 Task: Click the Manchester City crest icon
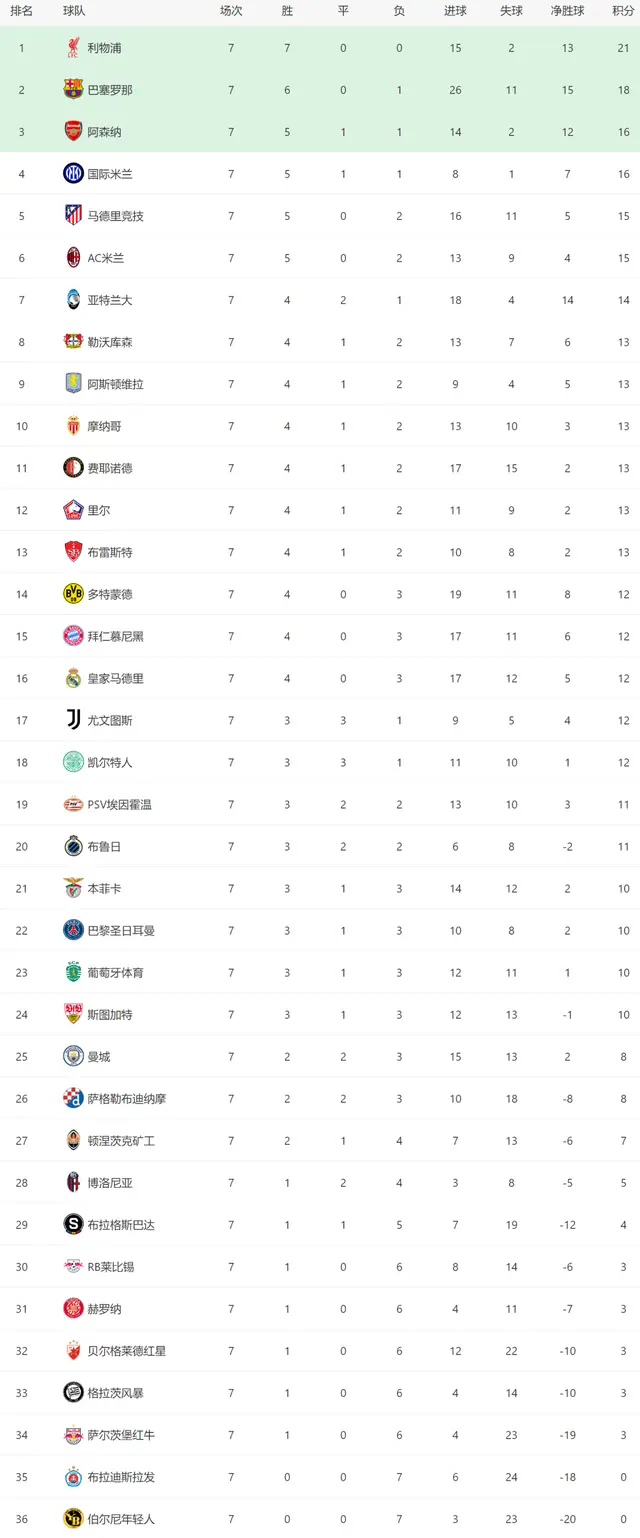(x=73, y=1056)
